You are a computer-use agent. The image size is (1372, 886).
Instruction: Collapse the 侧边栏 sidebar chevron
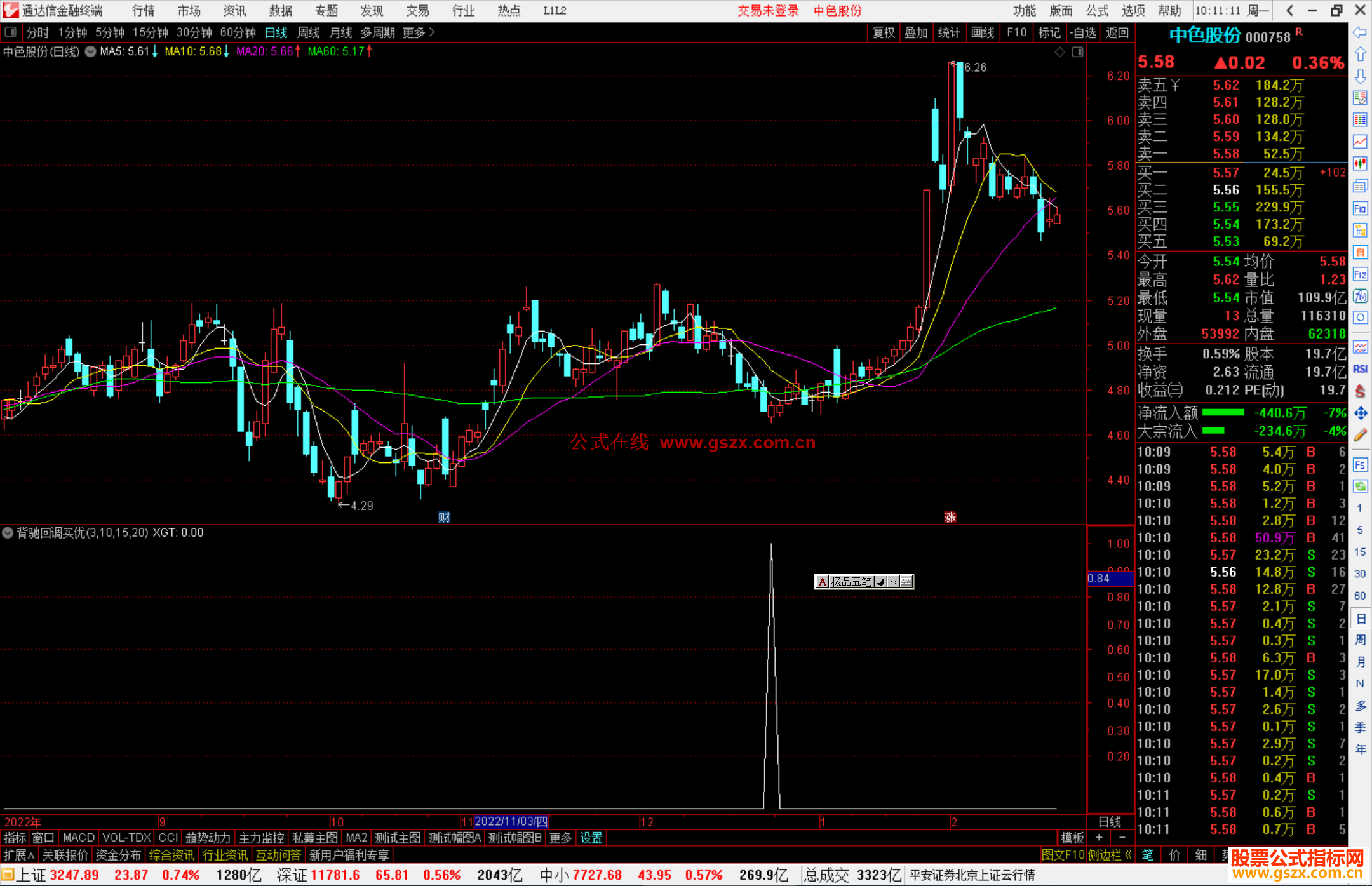(1128, 855)
